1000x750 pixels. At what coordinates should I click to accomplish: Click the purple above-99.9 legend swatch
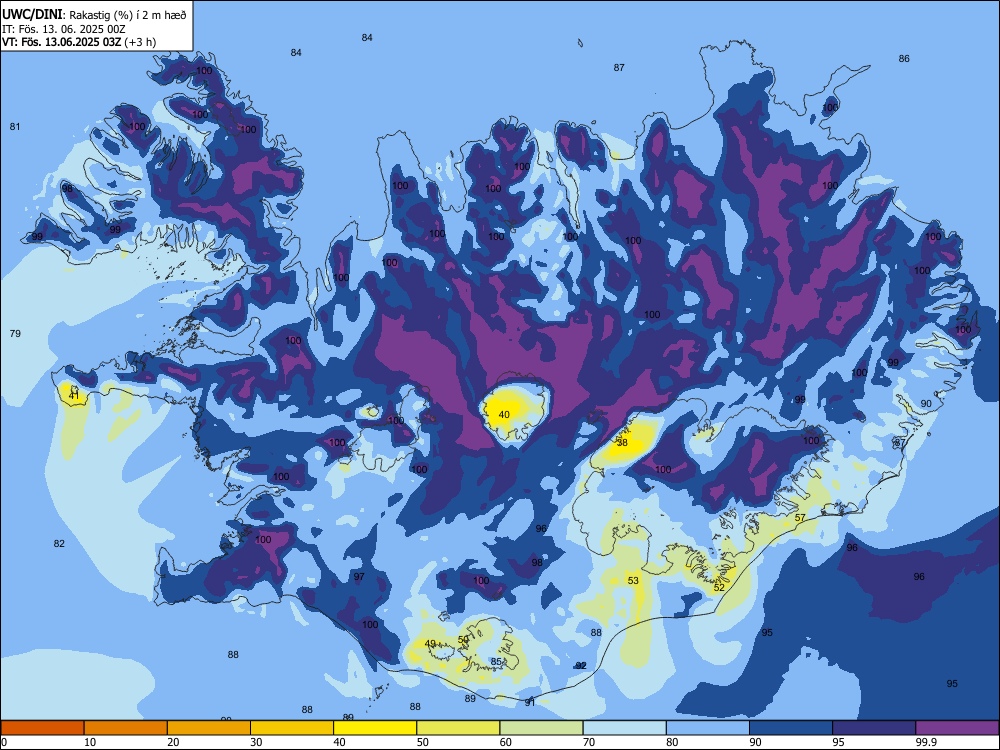click(957, 728)
